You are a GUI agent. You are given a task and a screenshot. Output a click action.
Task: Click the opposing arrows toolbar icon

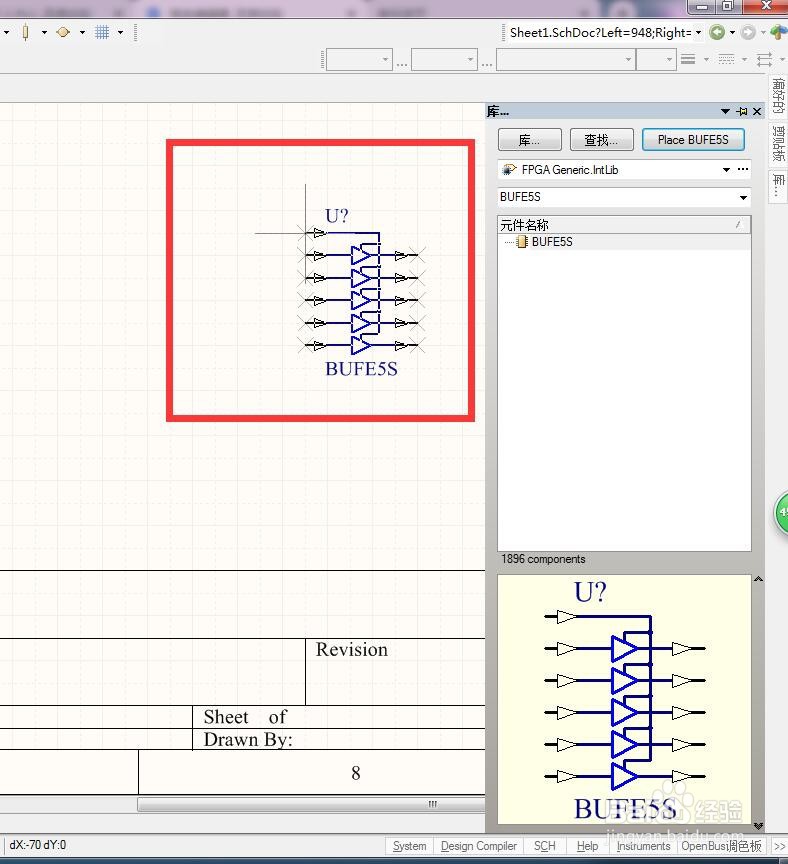point(764,59)
